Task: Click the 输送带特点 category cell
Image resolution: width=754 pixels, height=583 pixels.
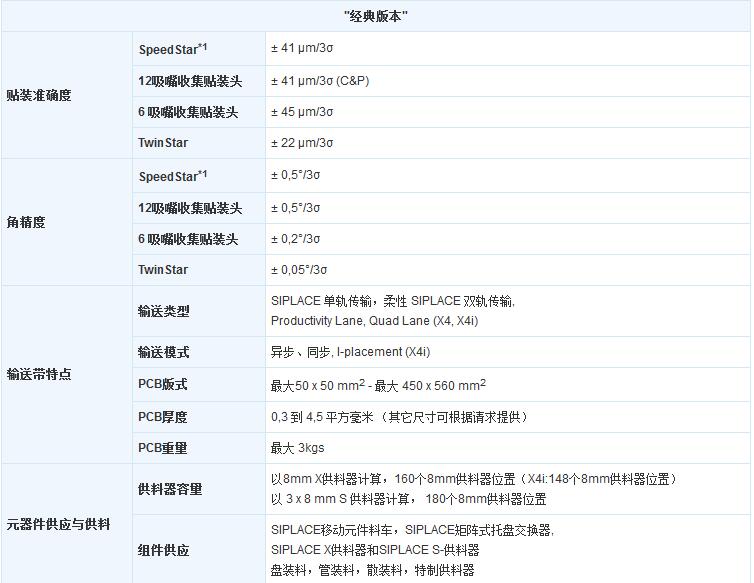Action: [x=39, y=374]
